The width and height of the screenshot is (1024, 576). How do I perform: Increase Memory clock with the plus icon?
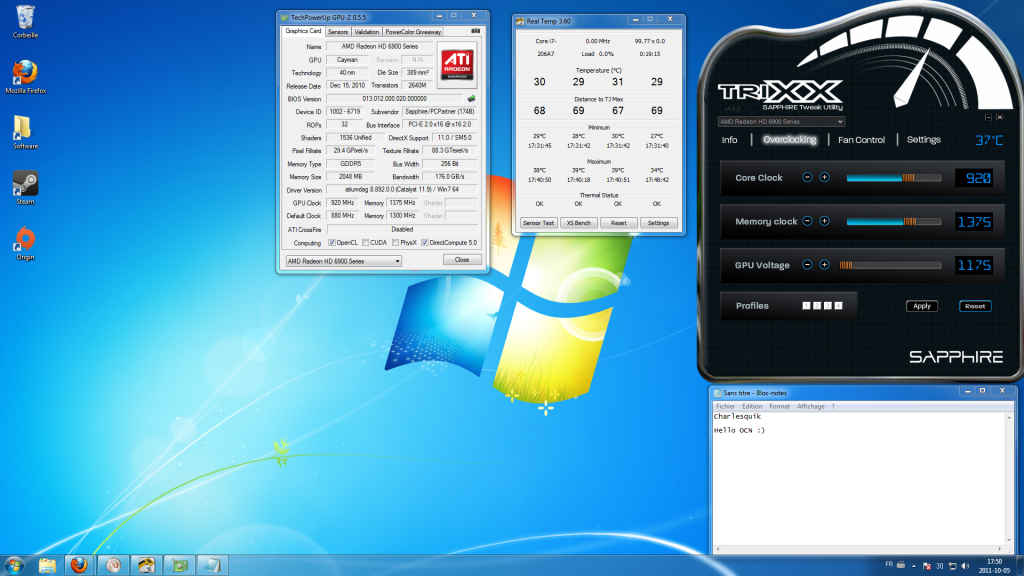point(824,221)
